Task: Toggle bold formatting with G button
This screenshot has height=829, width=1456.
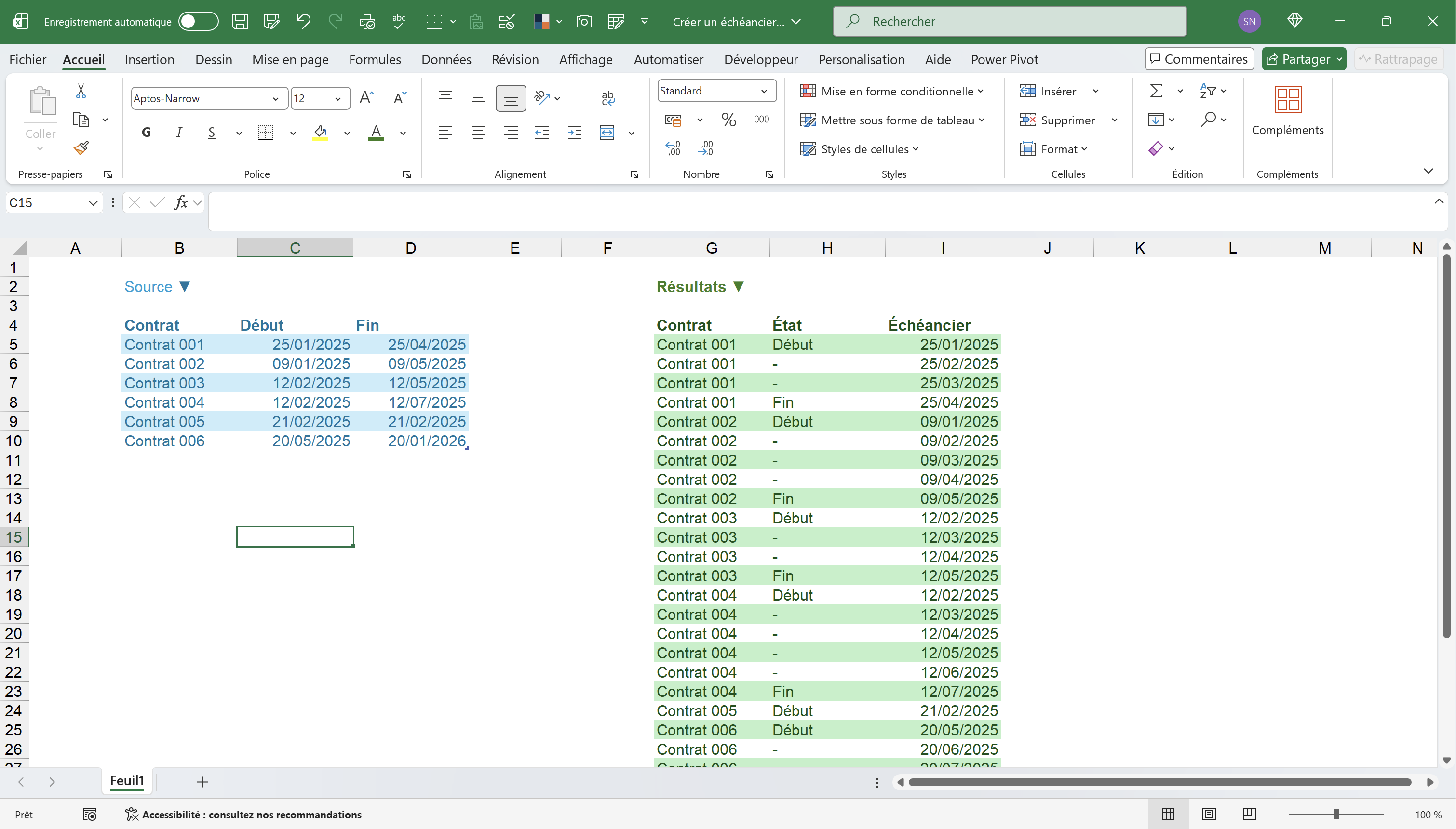Action: [147, 133]
